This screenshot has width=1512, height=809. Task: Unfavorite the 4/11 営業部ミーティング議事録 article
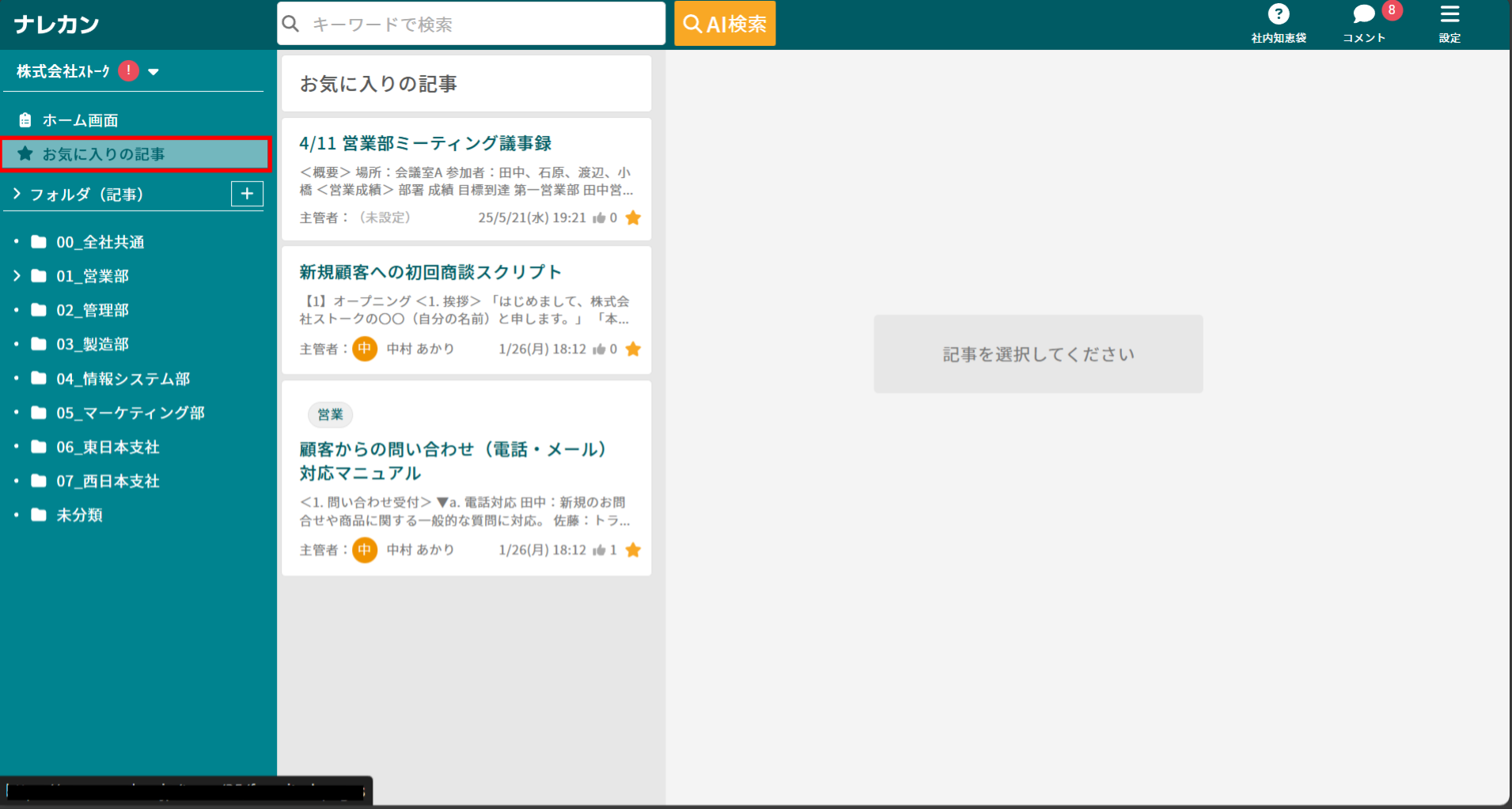632,217
